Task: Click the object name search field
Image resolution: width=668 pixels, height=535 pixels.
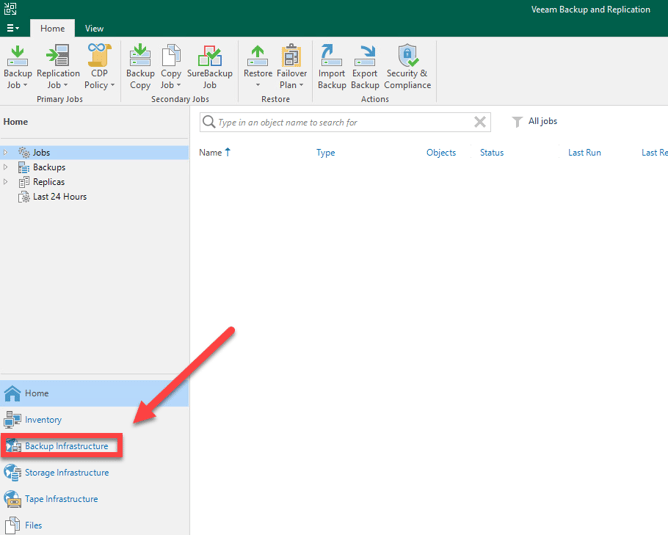Action: click(345, 122)
